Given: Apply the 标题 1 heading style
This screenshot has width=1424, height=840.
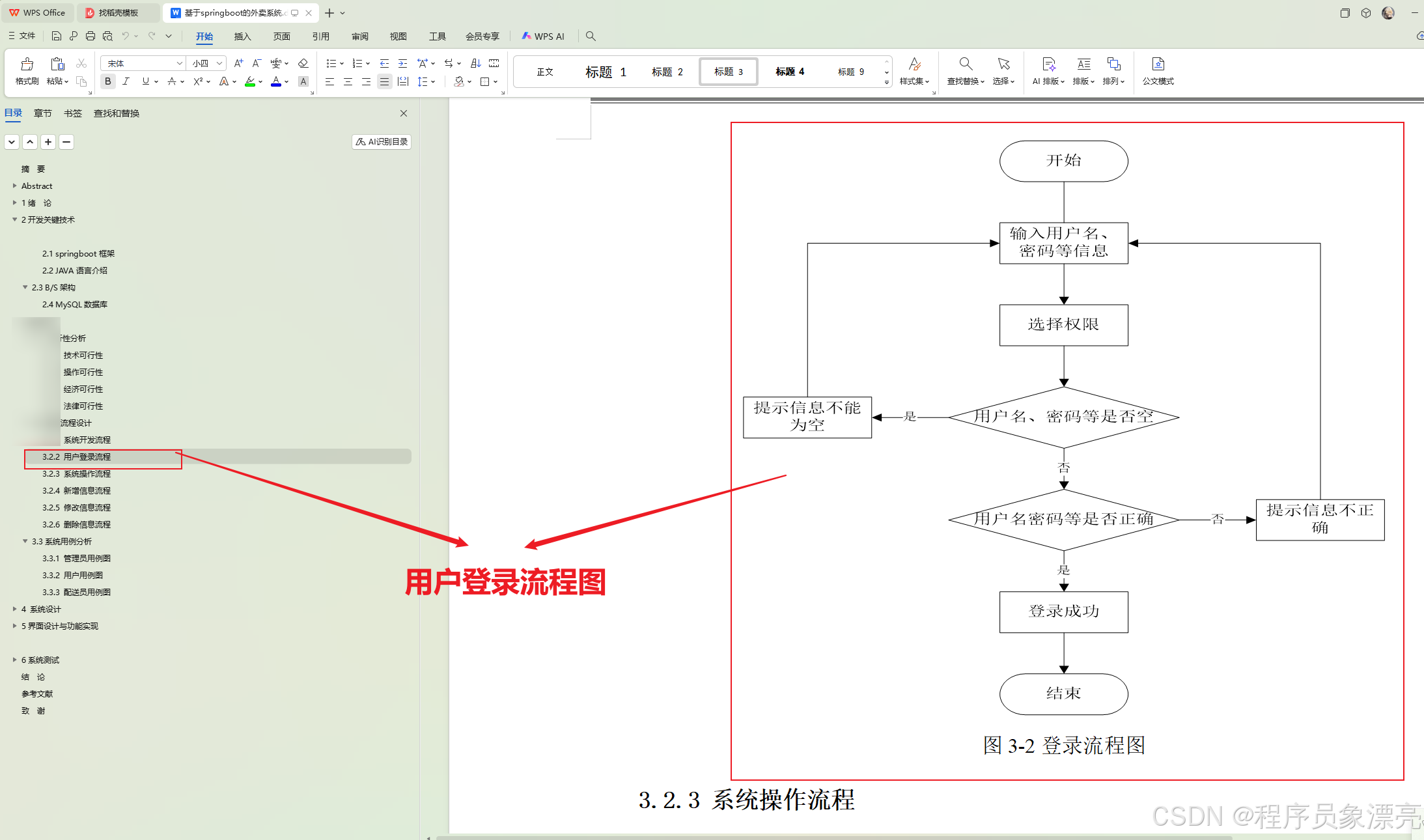Looking at the screenshot, I should pos(605,72).
